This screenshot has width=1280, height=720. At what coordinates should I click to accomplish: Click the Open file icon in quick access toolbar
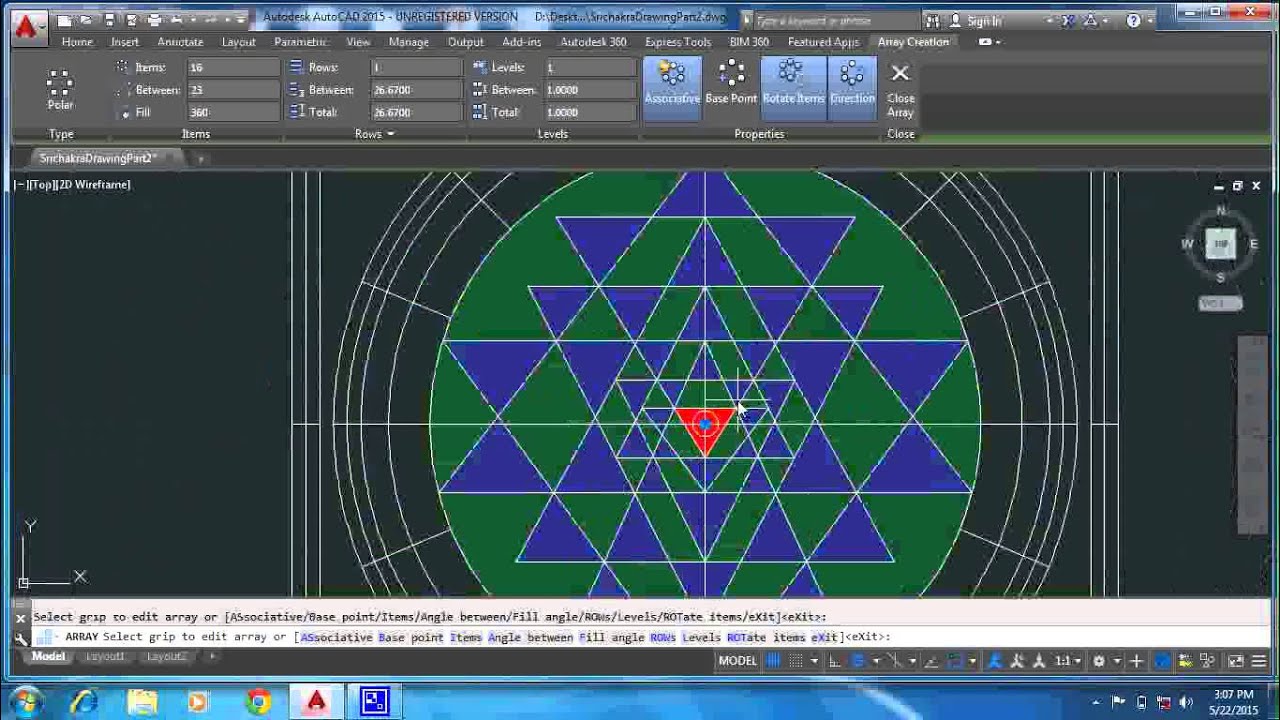pyautogui.click(x=87, y=19)
